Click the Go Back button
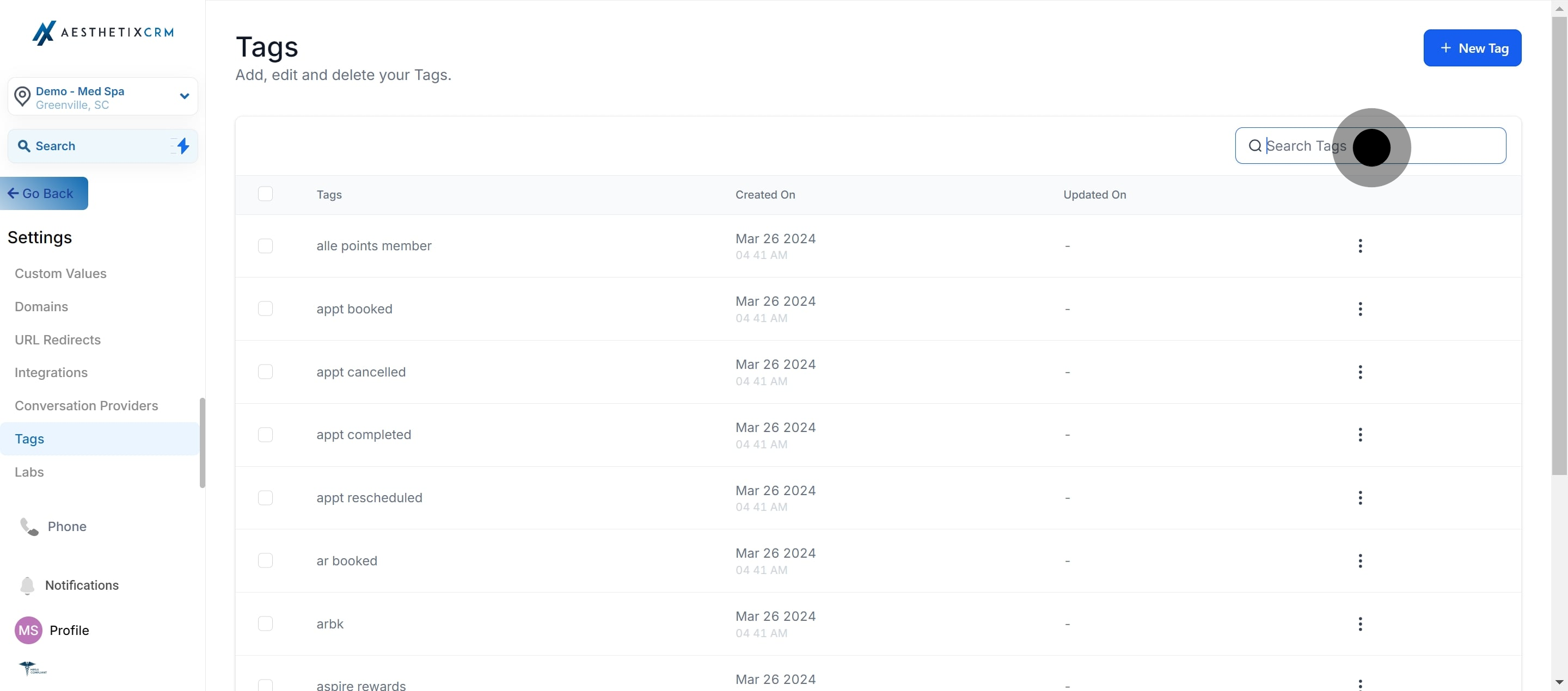This screenshot has height=691, width=1568. (44, 194)
